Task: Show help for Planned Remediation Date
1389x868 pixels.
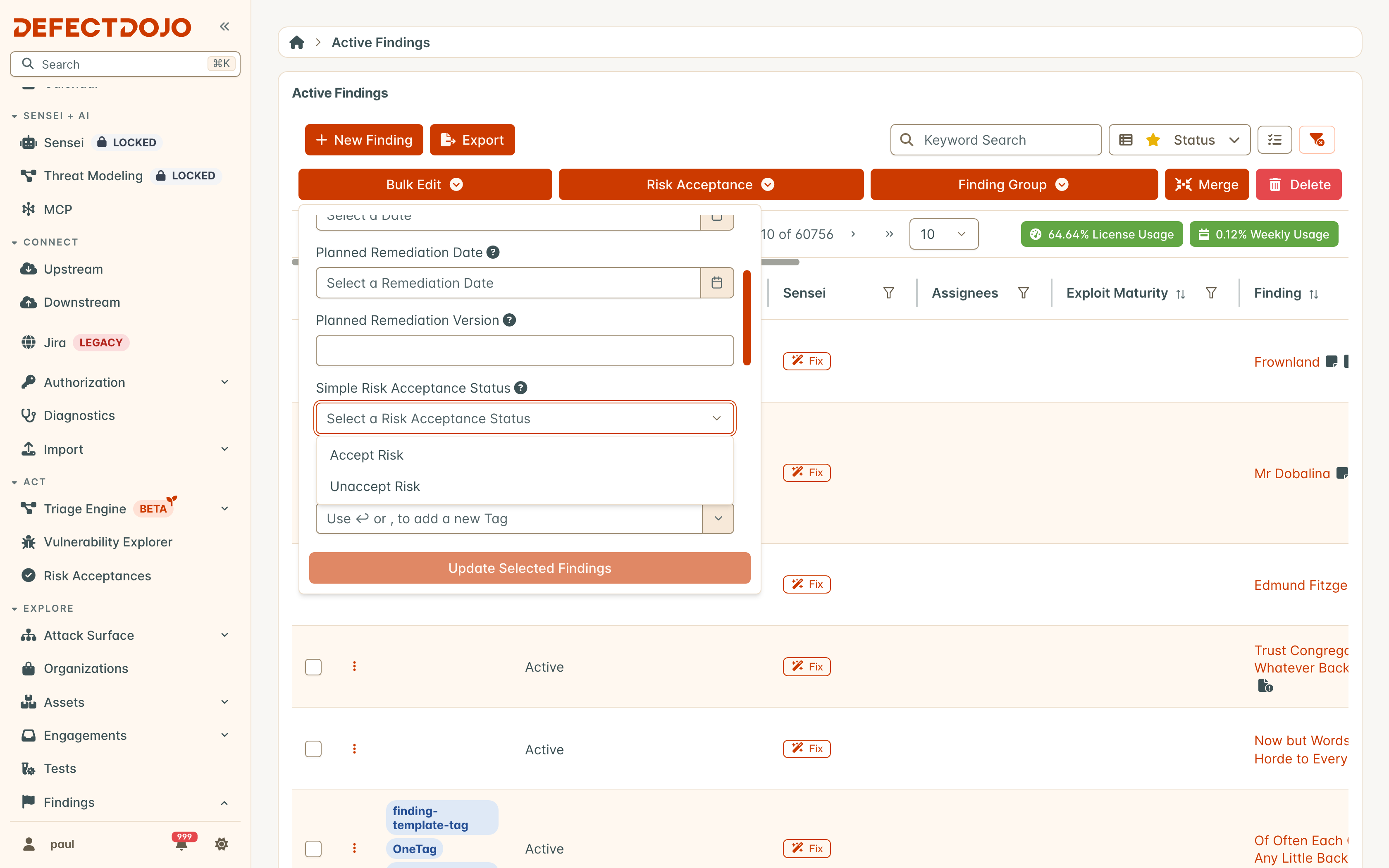Action: (x=493, y=252)
